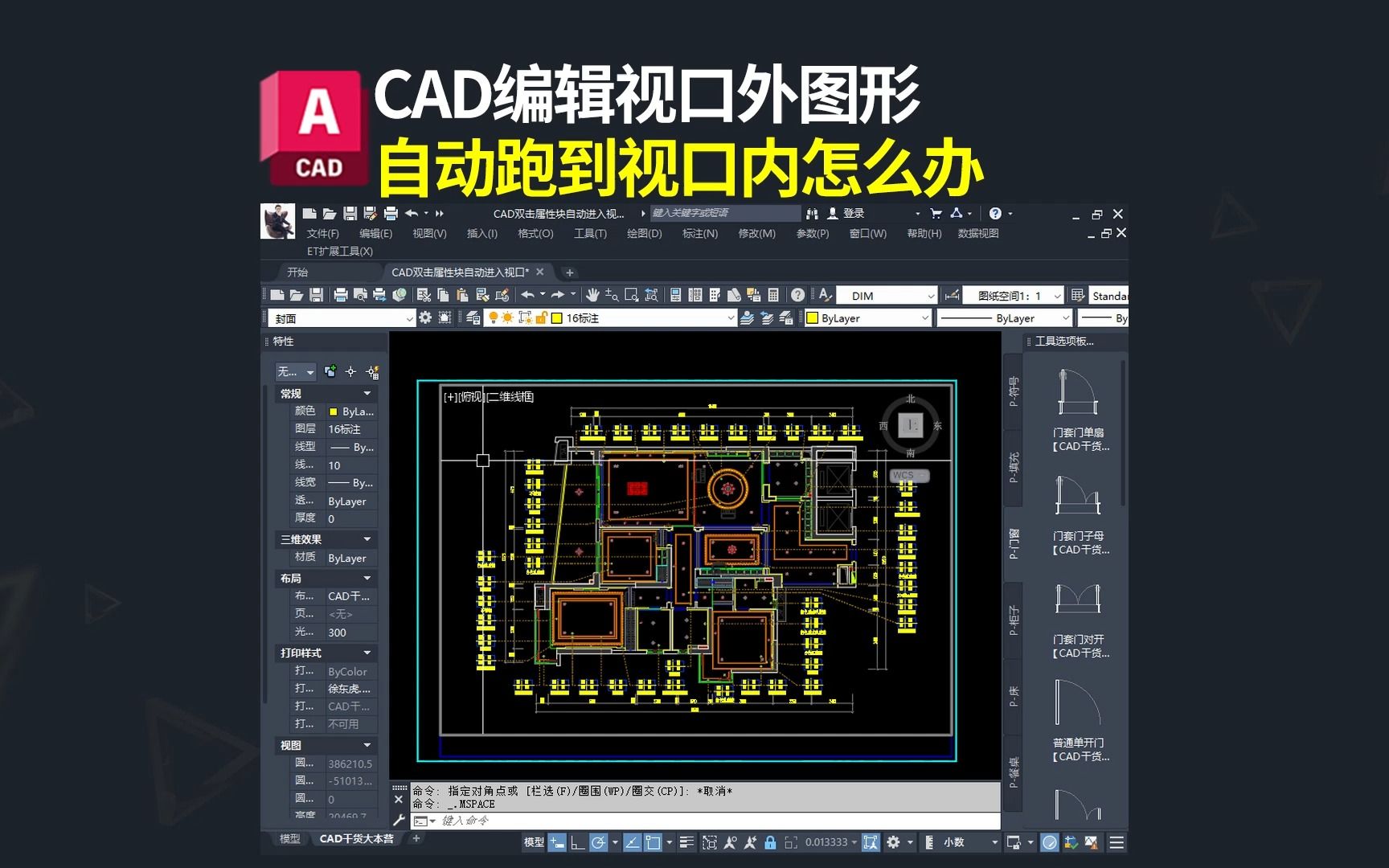Click Text Style icon beside DIM dropdown
This screenshot has height=868, width=1389.
click(x=825, y=296)
